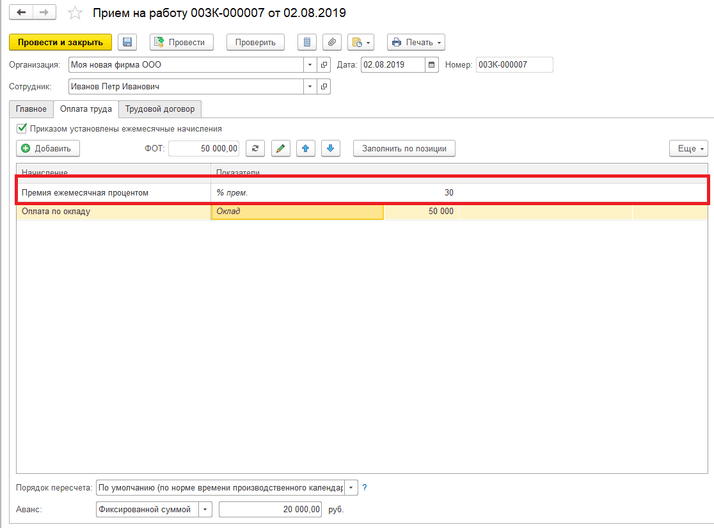
Task: Click the green pencil edit icon
Action: point(280,148)
